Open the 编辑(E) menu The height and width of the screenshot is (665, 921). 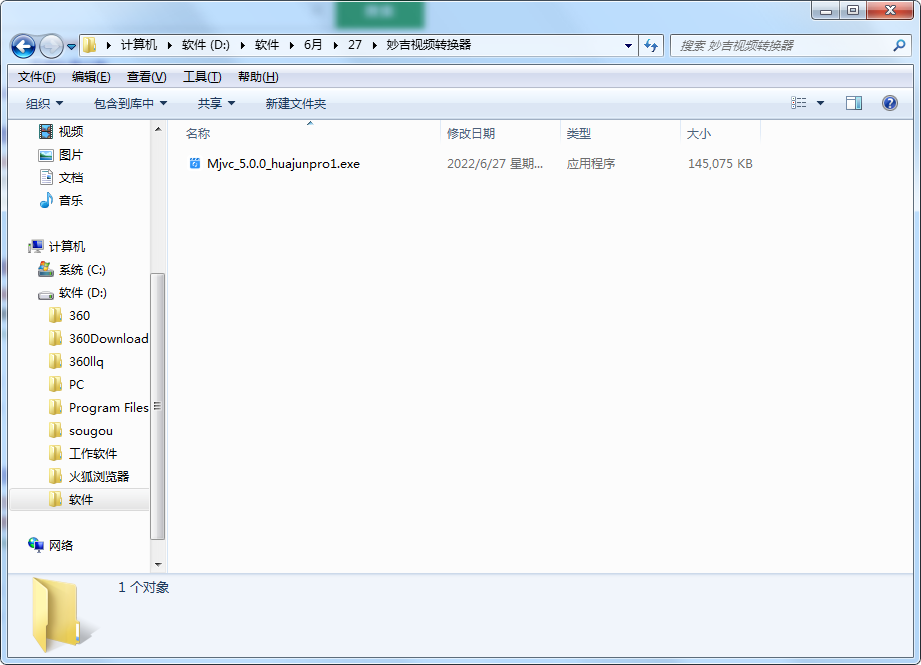91,77
